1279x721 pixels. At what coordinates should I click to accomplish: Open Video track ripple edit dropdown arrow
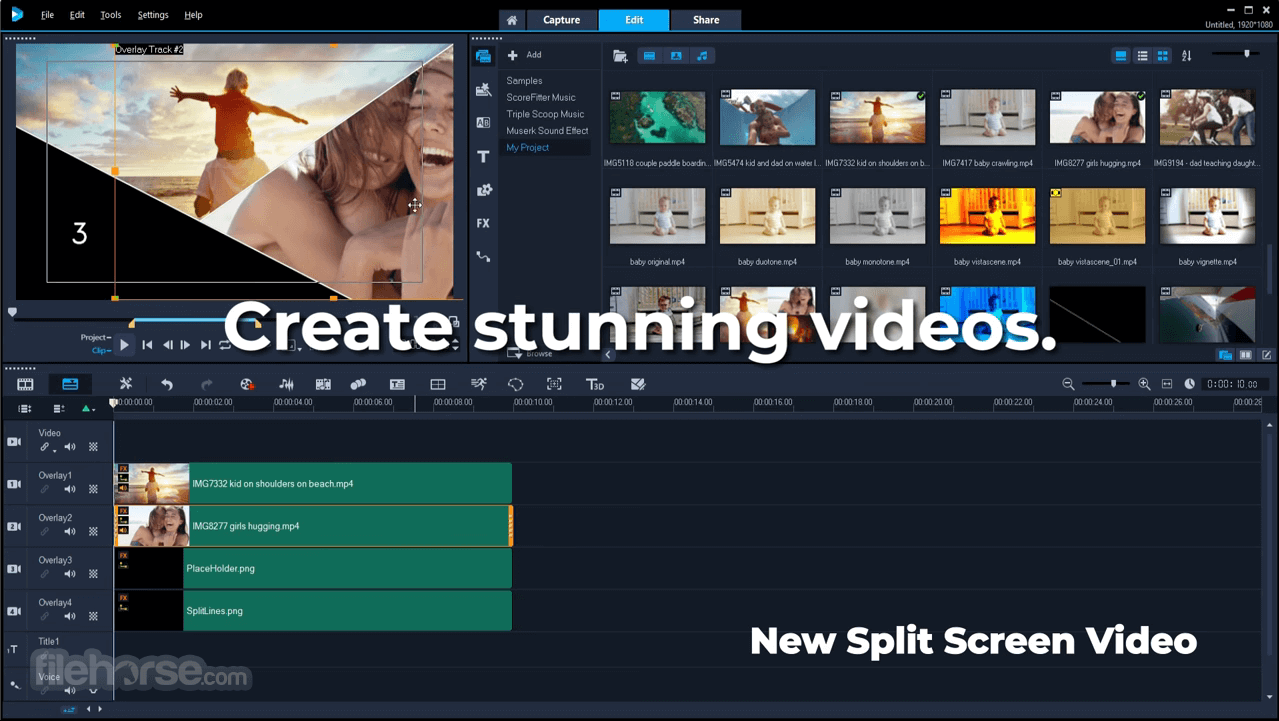point(54,450)
